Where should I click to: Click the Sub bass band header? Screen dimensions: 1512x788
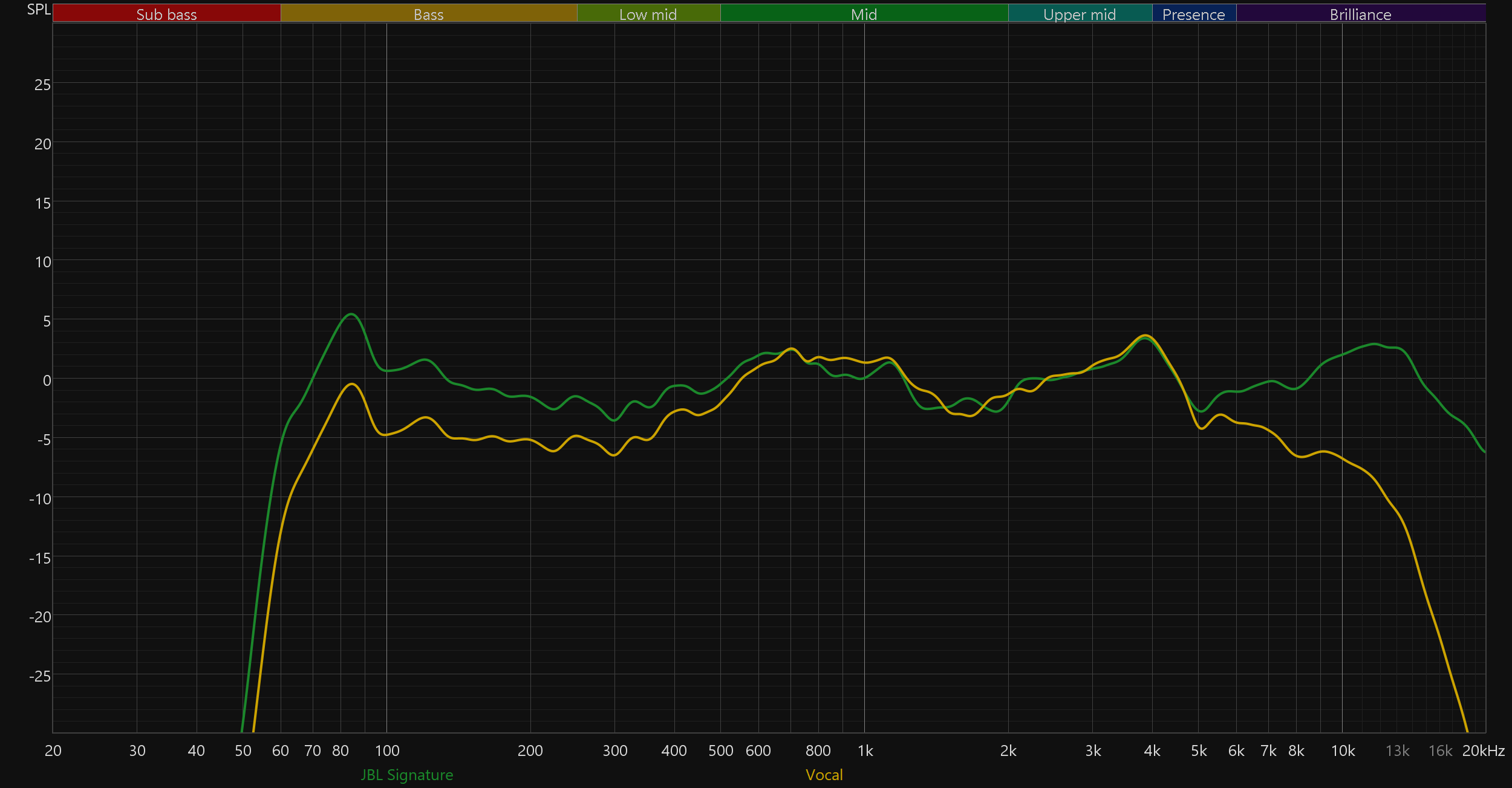tap(166, 14)
